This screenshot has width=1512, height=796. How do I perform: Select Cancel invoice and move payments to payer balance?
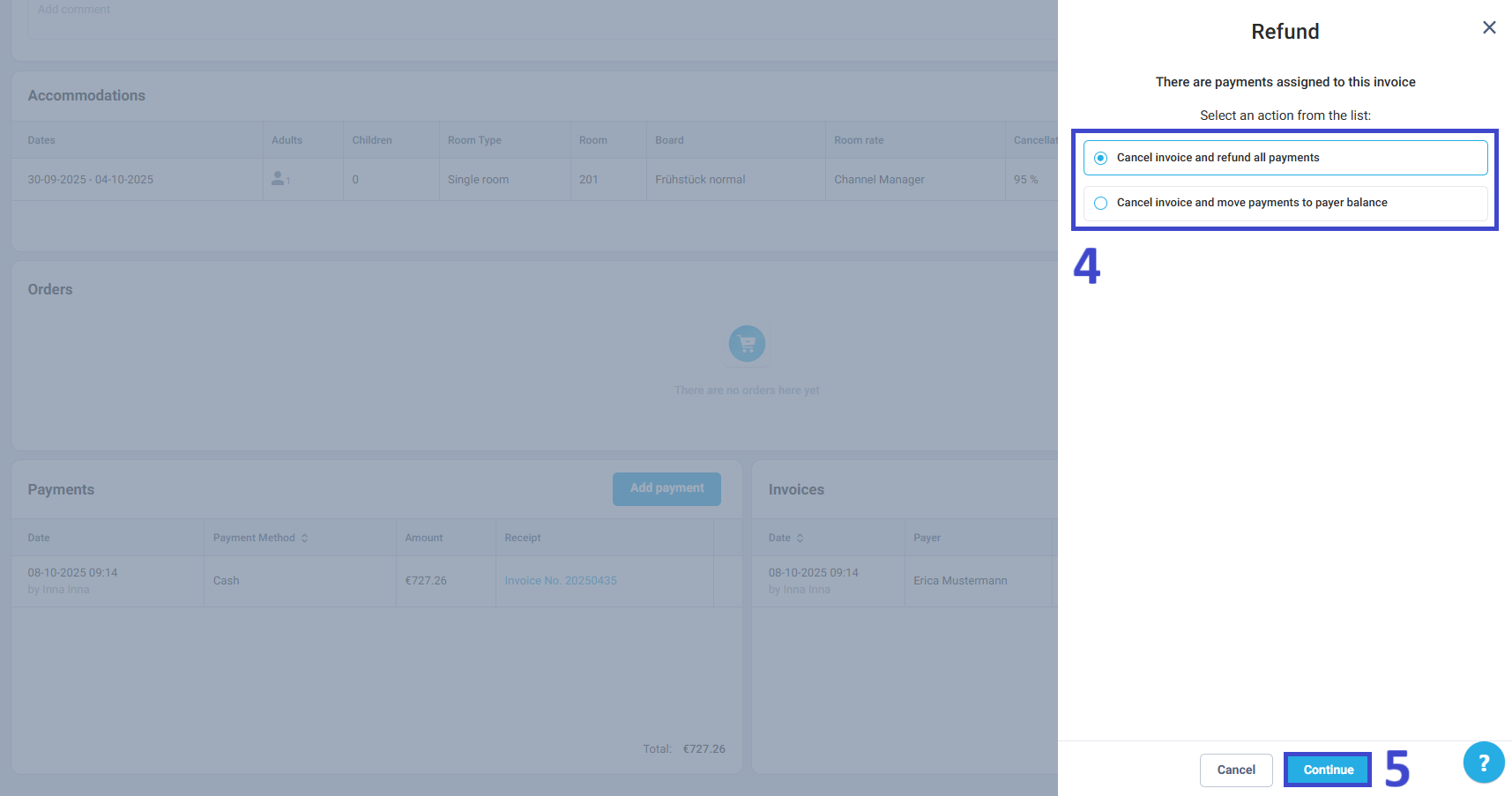(x=1285, y=203)
